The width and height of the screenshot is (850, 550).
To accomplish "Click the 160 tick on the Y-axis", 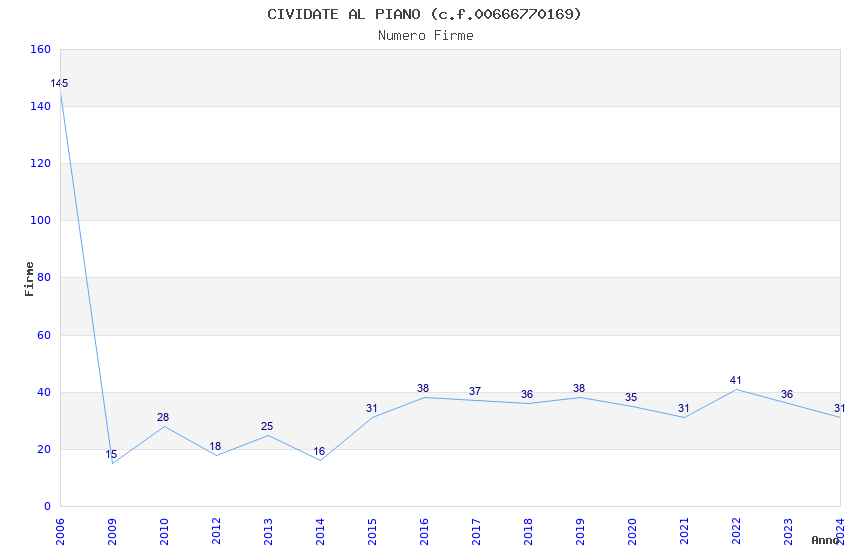I will click(40, 49).
